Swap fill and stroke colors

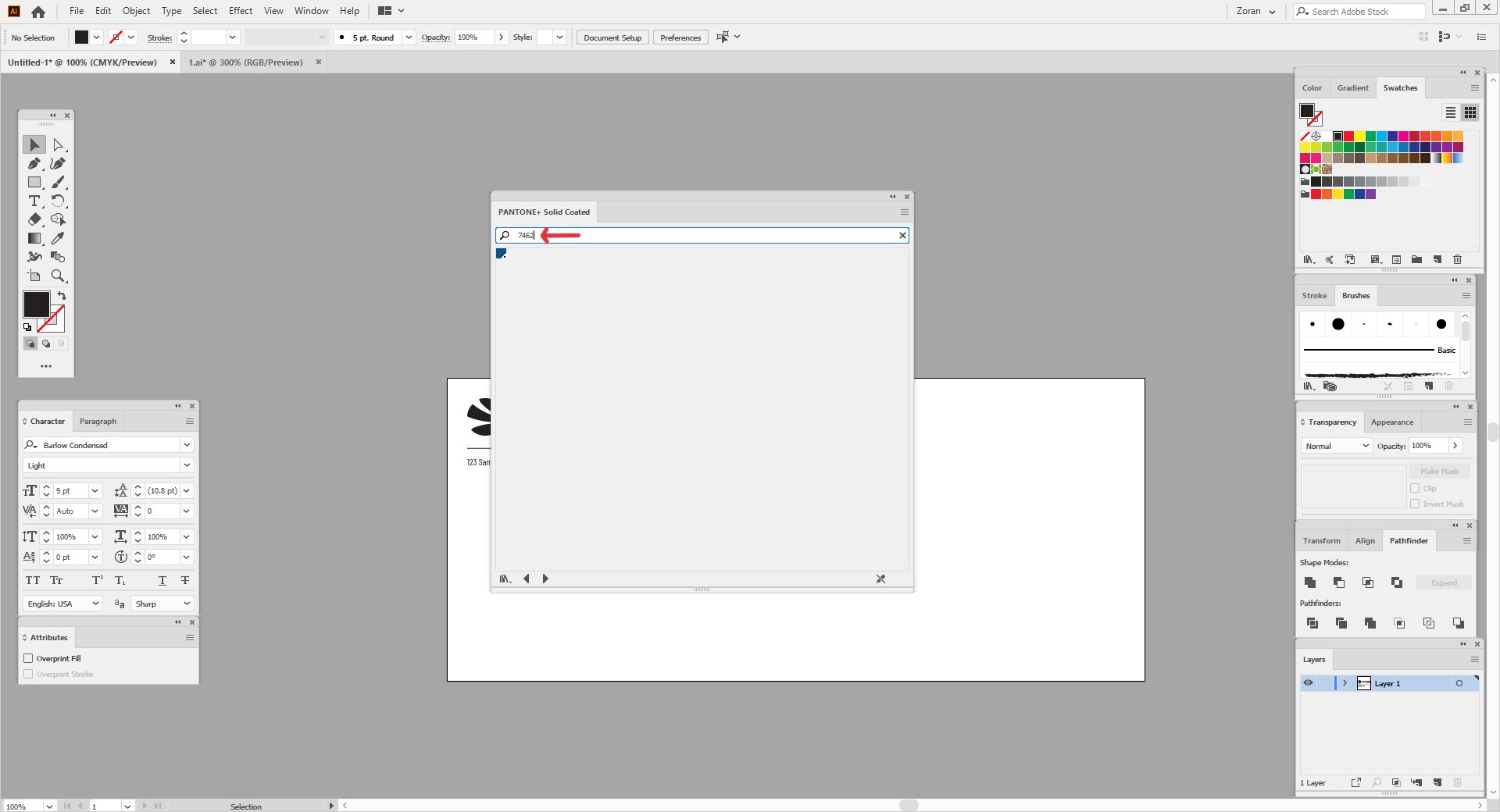(x=62, y=296)
